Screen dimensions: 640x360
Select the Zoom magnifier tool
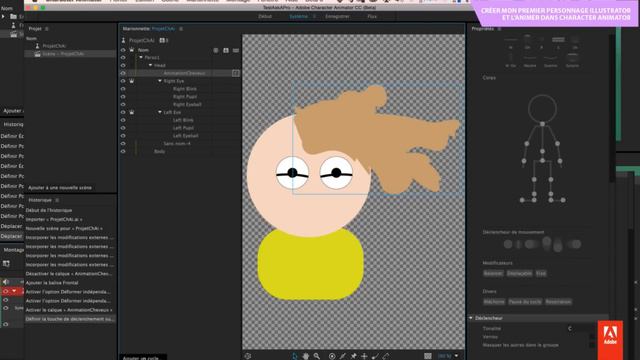point(317,356)
